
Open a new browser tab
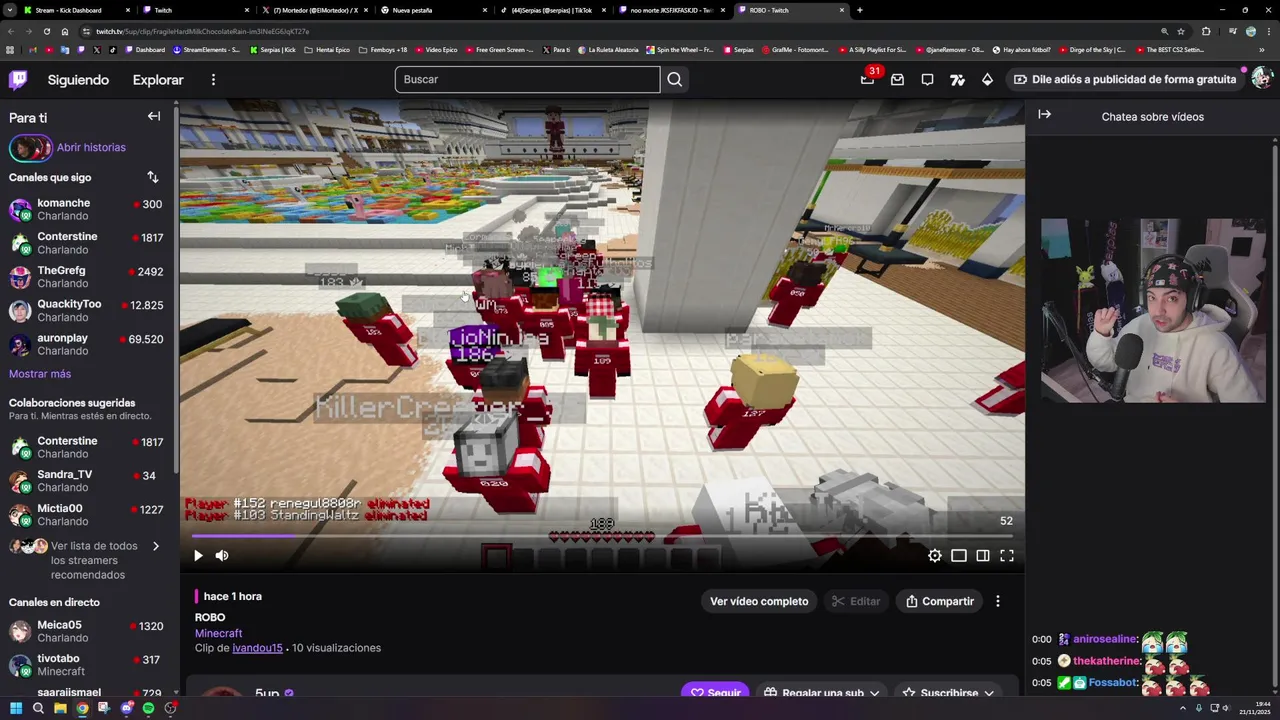click(860, 10)
